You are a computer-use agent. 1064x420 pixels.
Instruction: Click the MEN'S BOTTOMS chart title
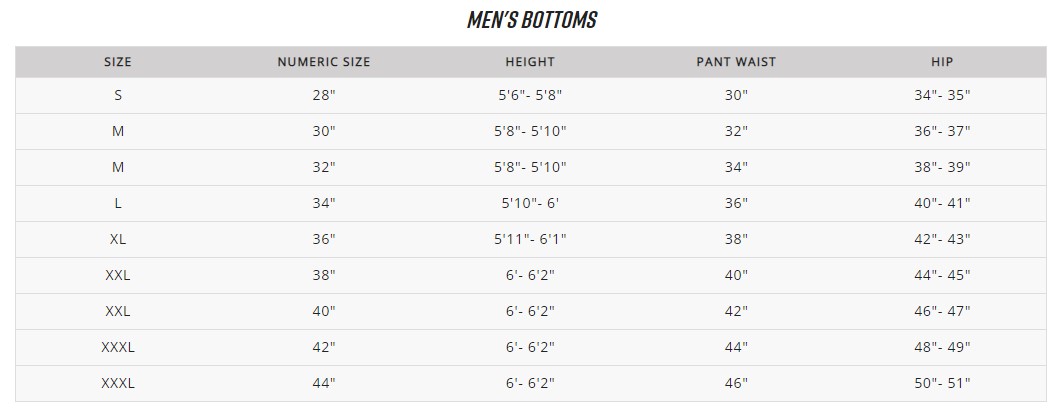531,20
